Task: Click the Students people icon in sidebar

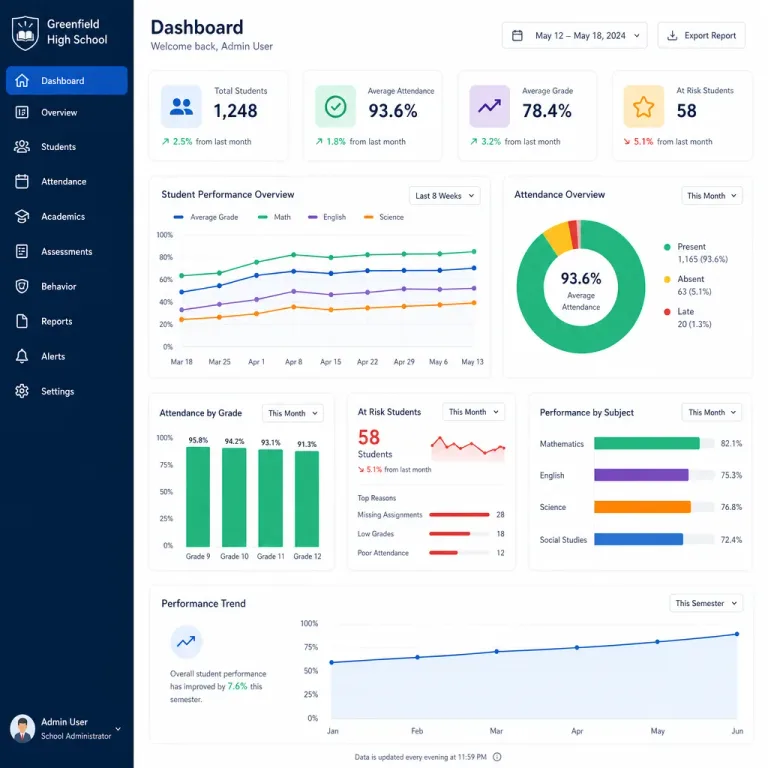Action: 22,146
